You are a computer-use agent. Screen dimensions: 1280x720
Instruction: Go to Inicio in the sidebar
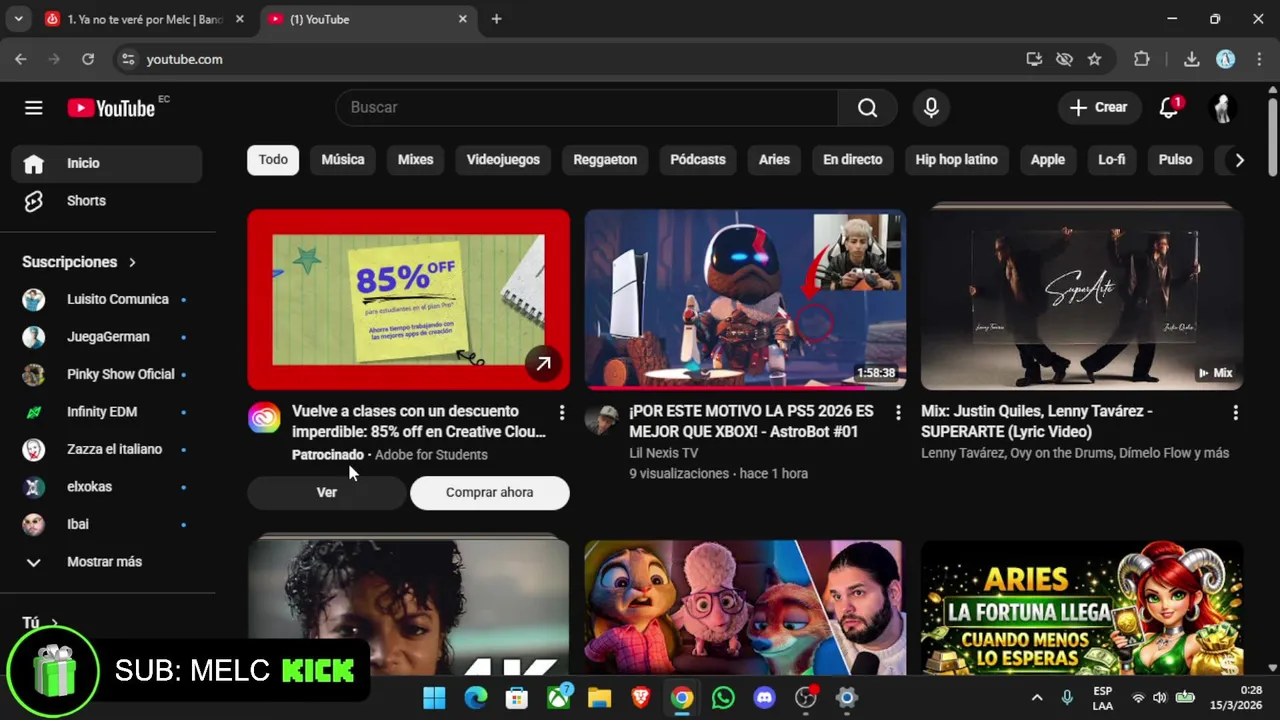[x=107, y=163]
